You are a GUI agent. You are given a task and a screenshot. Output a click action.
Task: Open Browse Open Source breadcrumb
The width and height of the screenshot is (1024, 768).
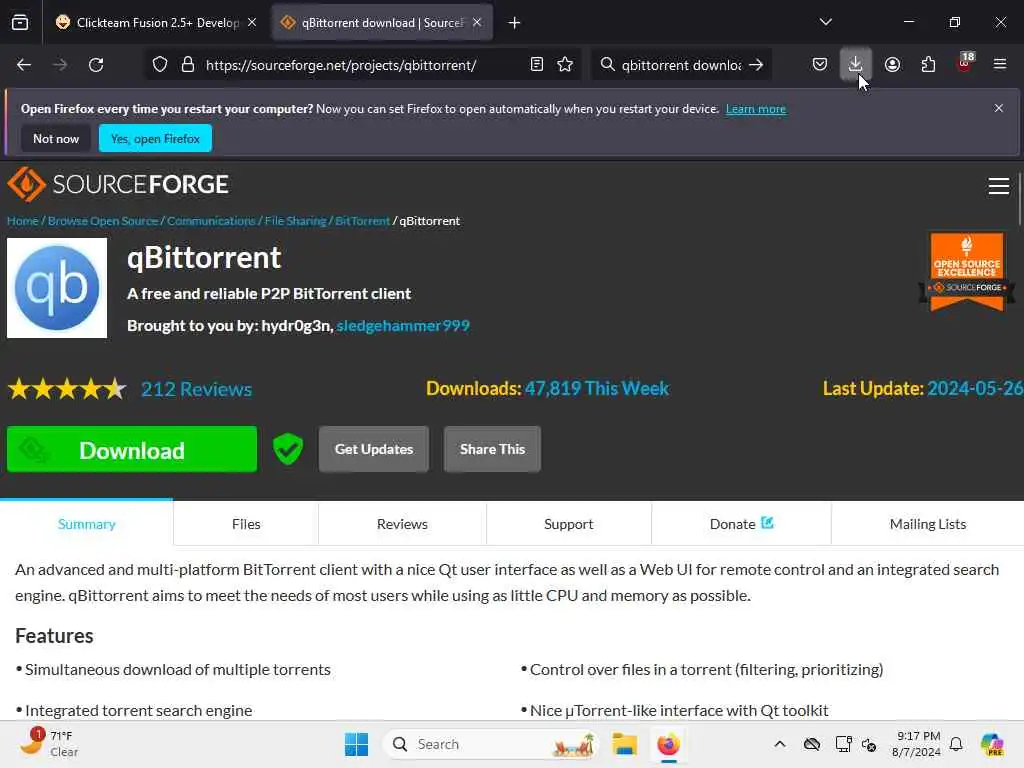103,221
